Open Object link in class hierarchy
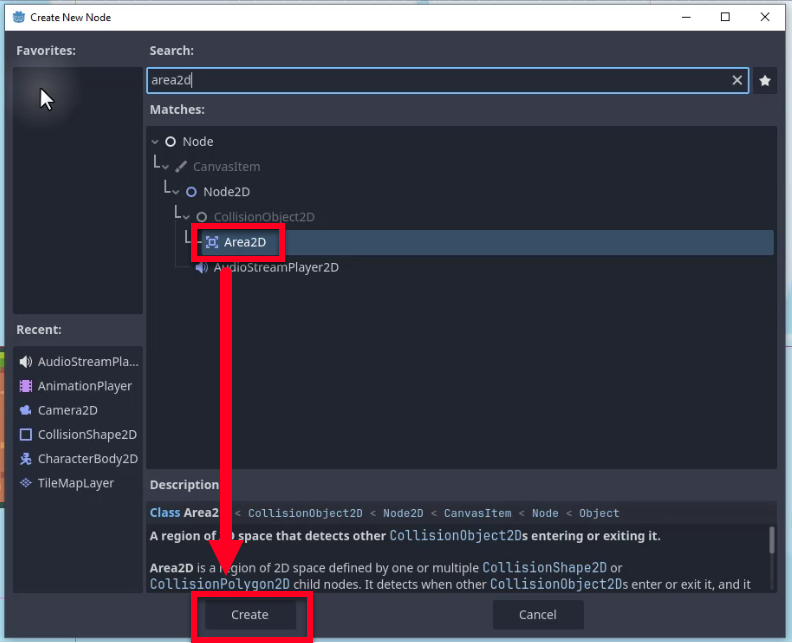792x643 pixels. click(x=599, y=513)
